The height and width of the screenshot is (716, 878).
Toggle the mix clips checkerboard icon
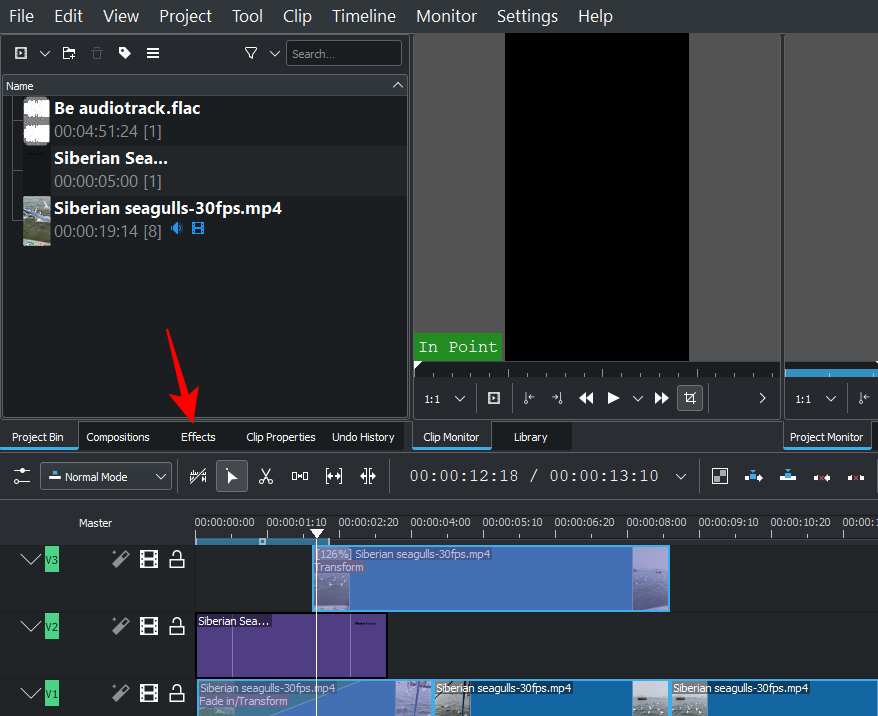[x=720, y=476]
